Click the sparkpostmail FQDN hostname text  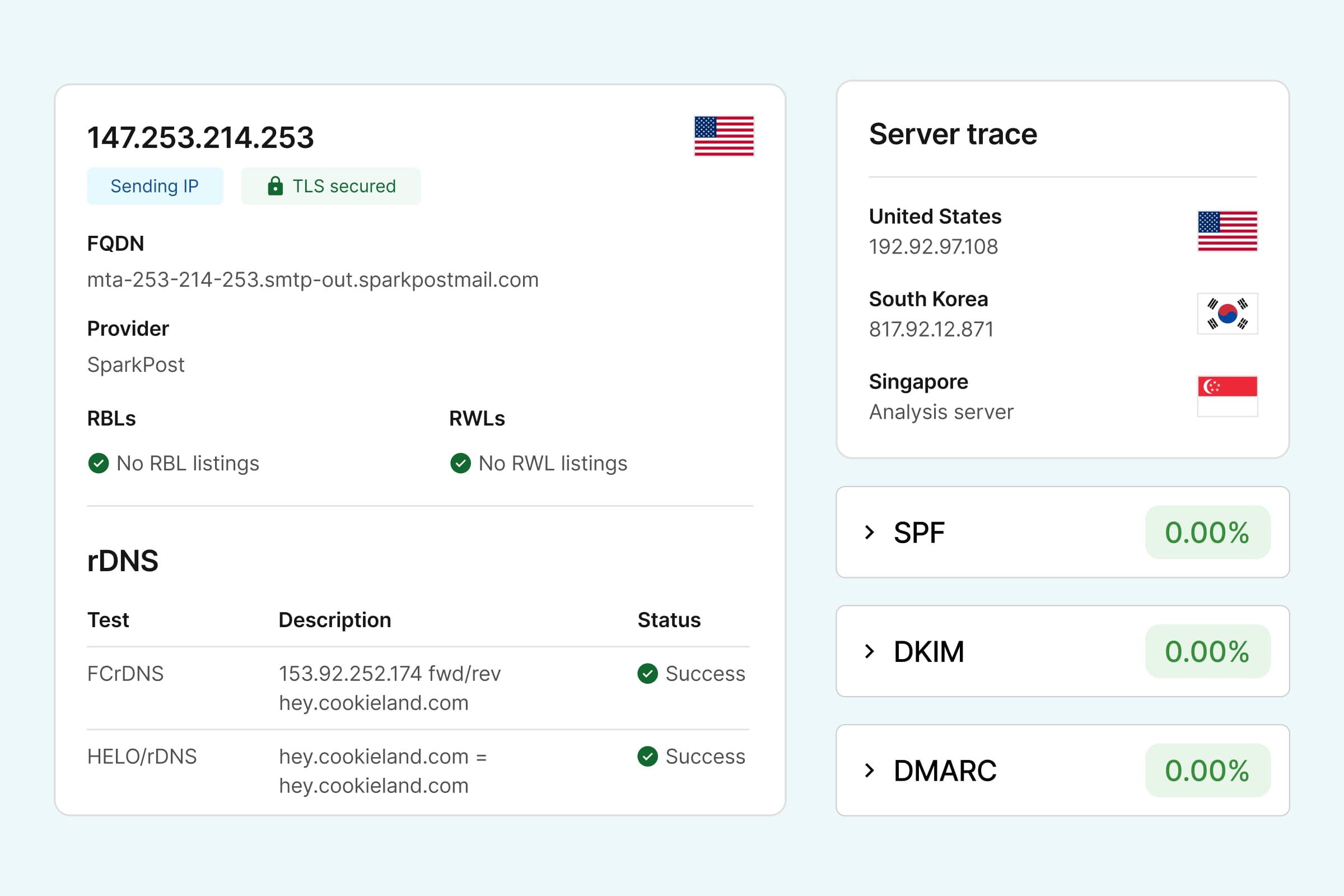click(x=312, y=280)
